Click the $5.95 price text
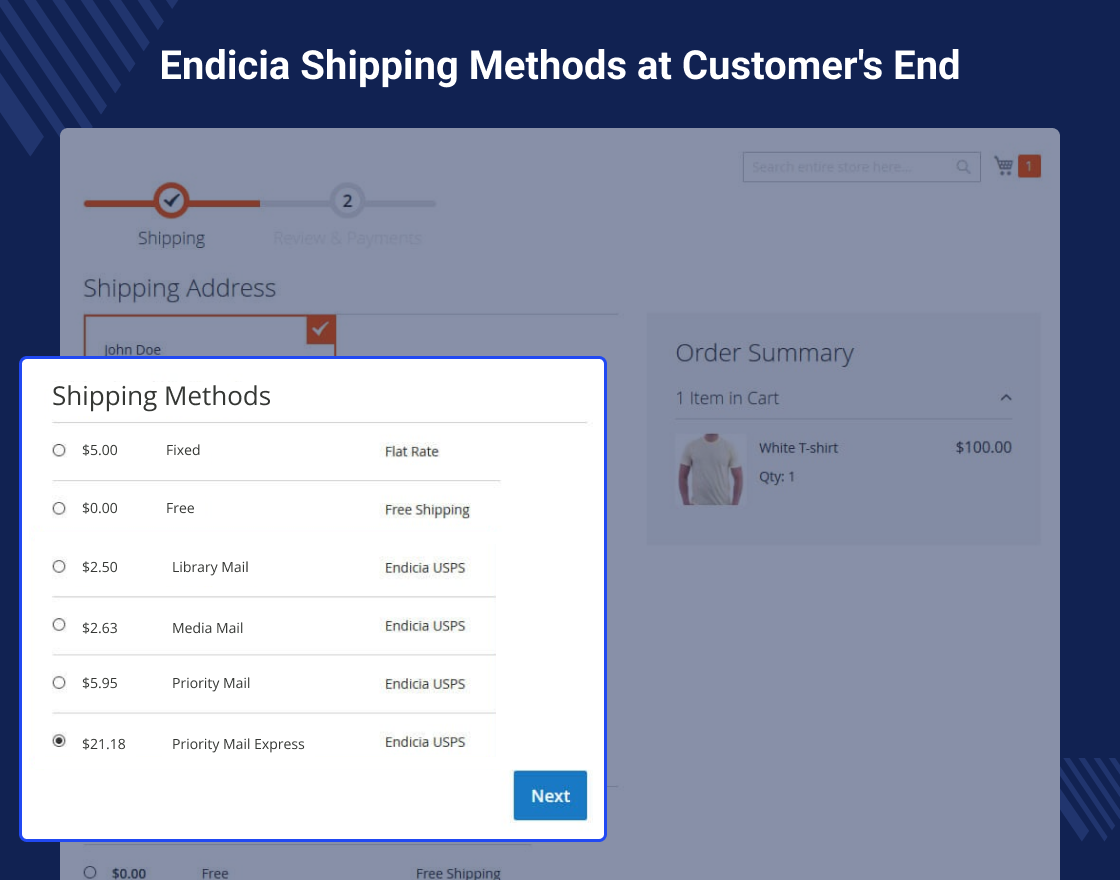The width and height of the screenshot is (1120, 880). point(99,684)
